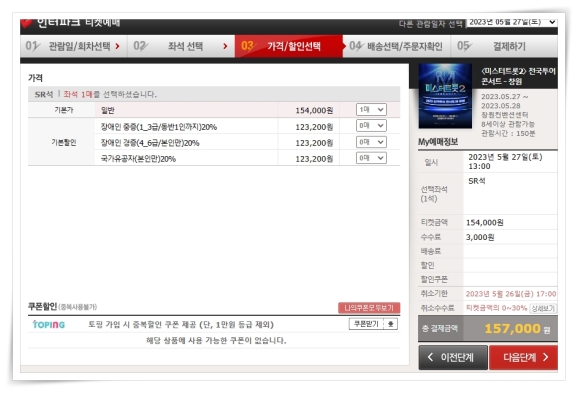Screen dimensions: 578x393
Task: Proceed with the 다음단계 button
Action: [523, 357]
